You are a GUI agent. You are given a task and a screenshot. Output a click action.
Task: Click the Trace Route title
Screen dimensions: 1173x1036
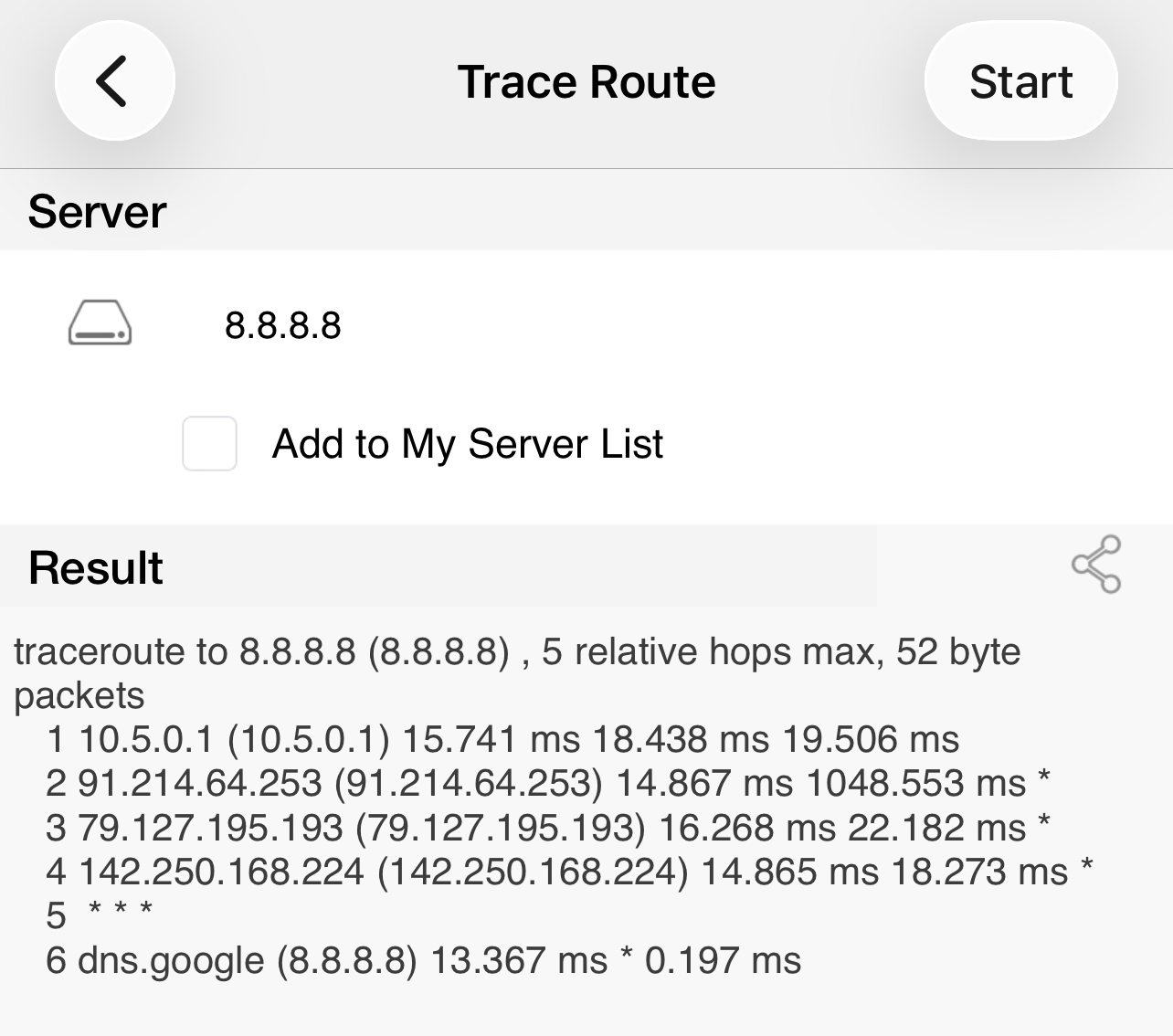point(586,81)
